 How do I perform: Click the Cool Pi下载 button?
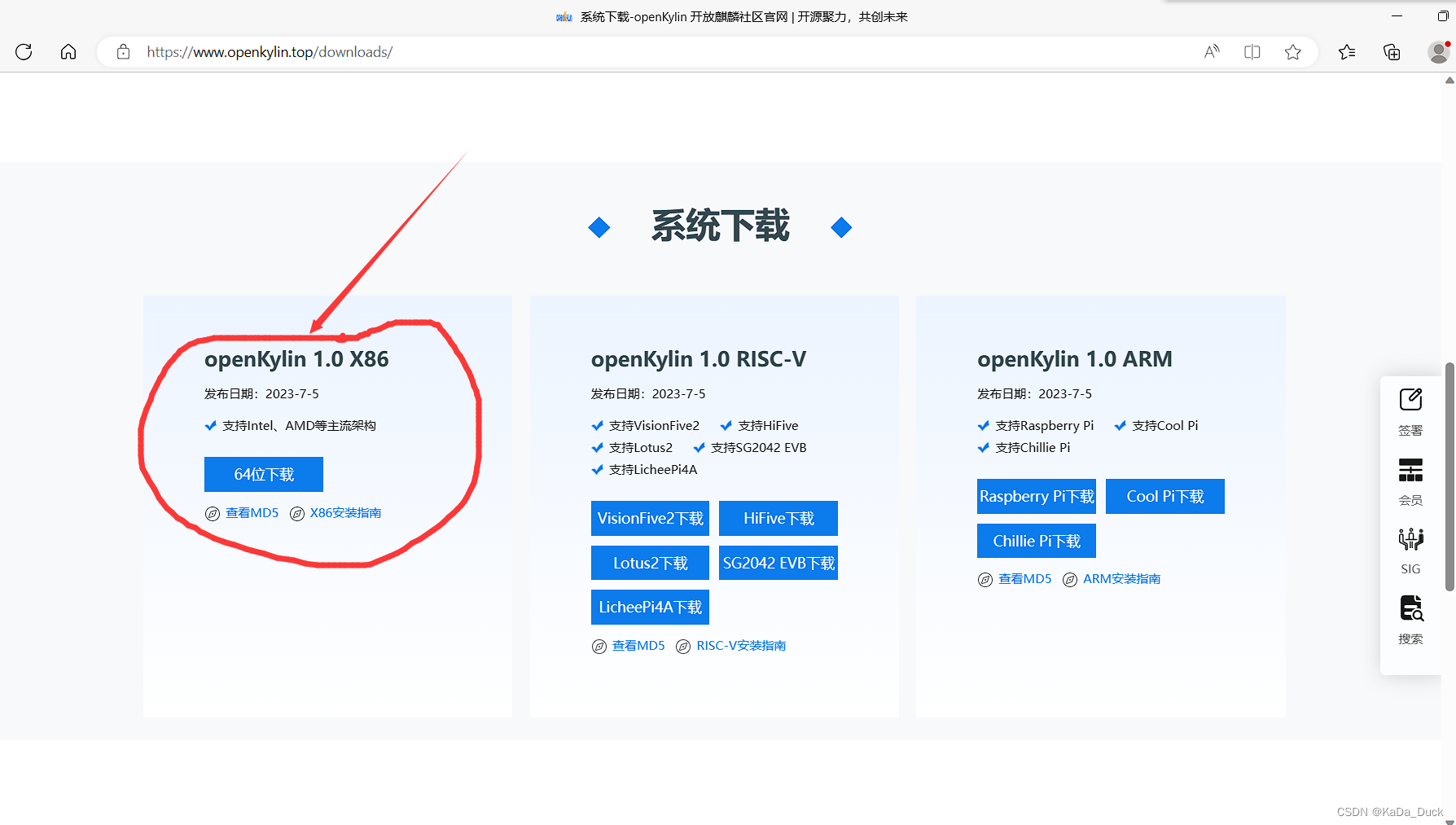1165,496
